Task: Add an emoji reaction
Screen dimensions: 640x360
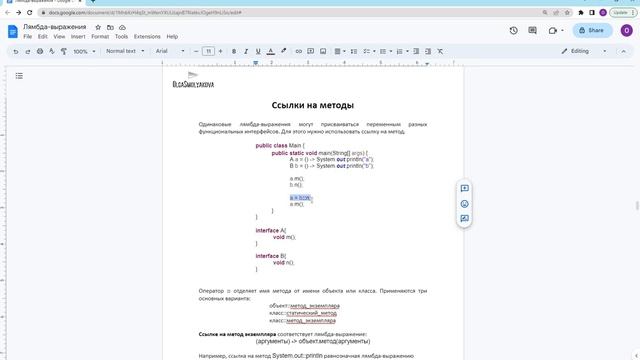Action: [x=464, y=204]
